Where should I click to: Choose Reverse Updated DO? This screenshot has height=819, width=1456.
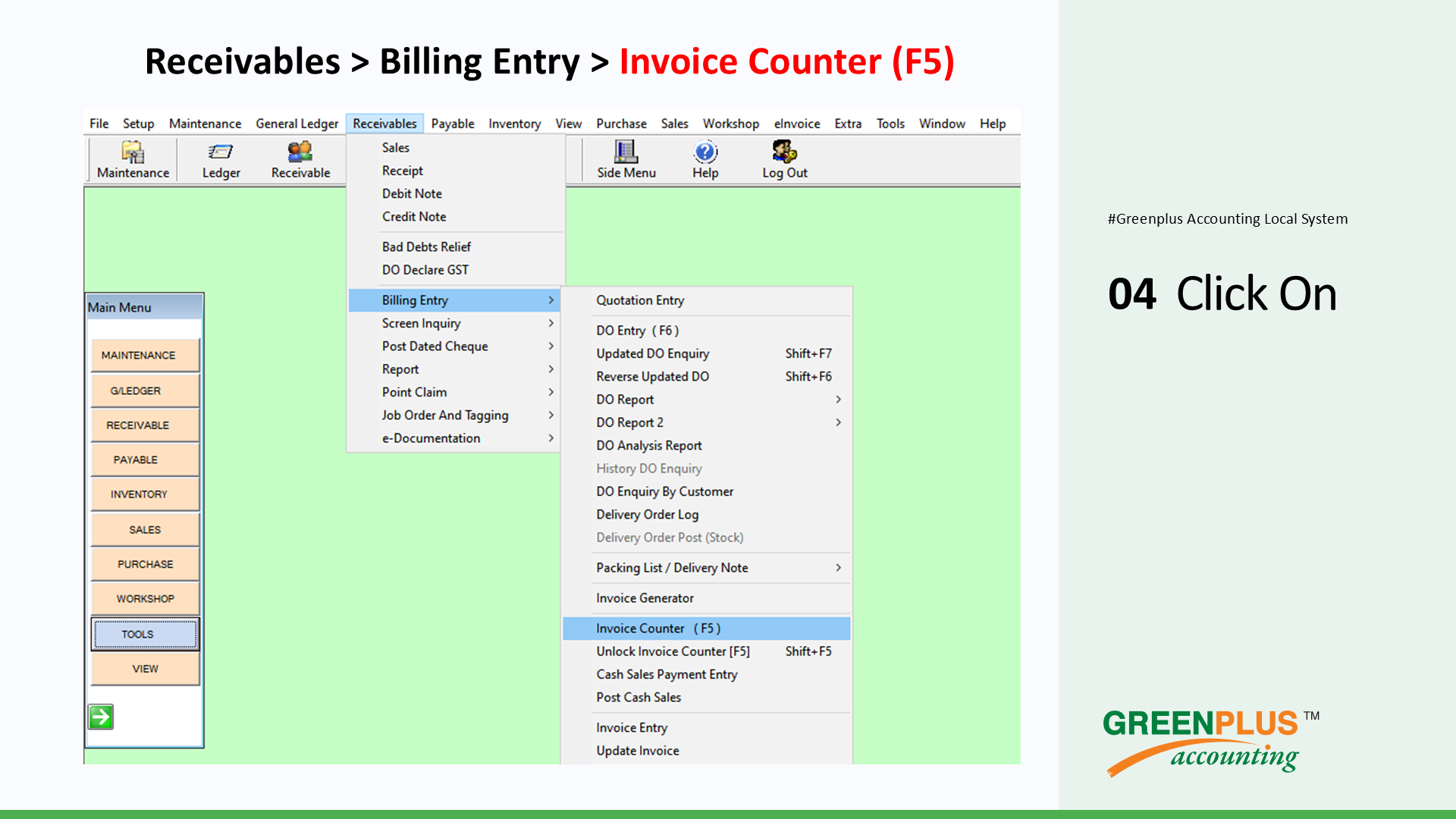click(x=707, y=377)
